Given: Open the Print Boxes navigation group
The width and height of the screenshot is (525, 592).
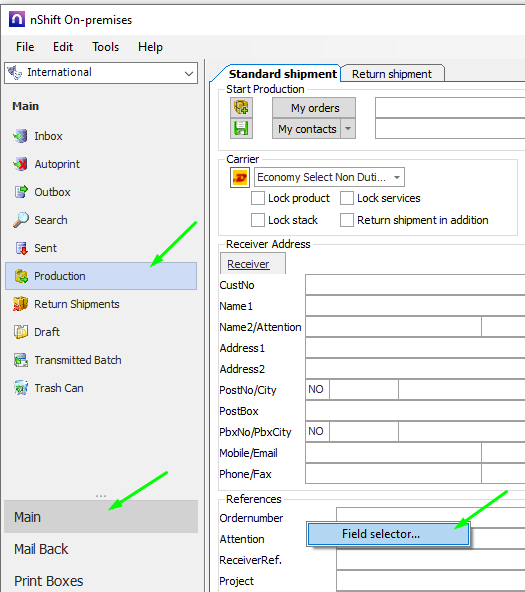Looking at the screenshot, I should tap(101, 581).
